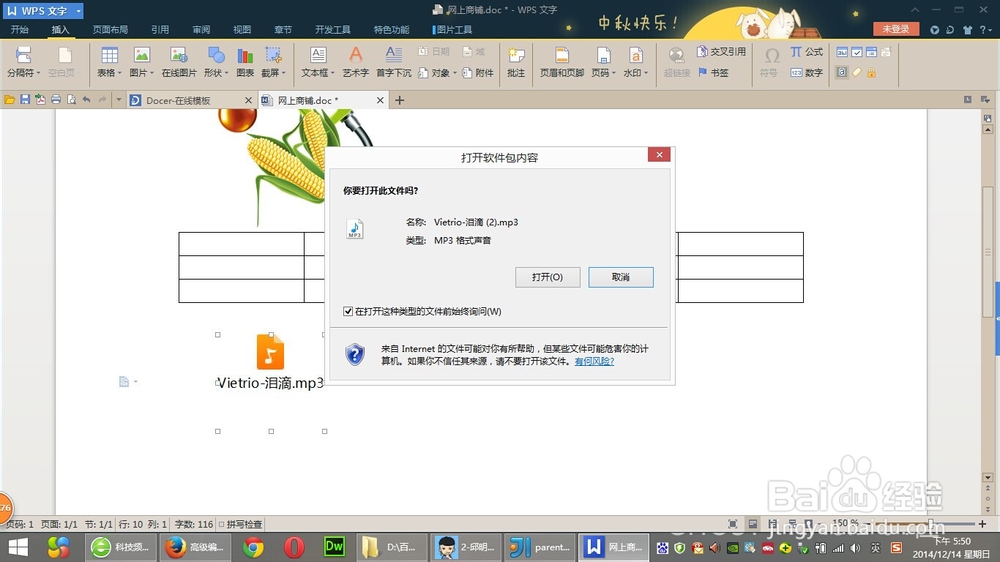1000x562 pixels.
Task: Click the print preview icon
Action: coord(71,100)
